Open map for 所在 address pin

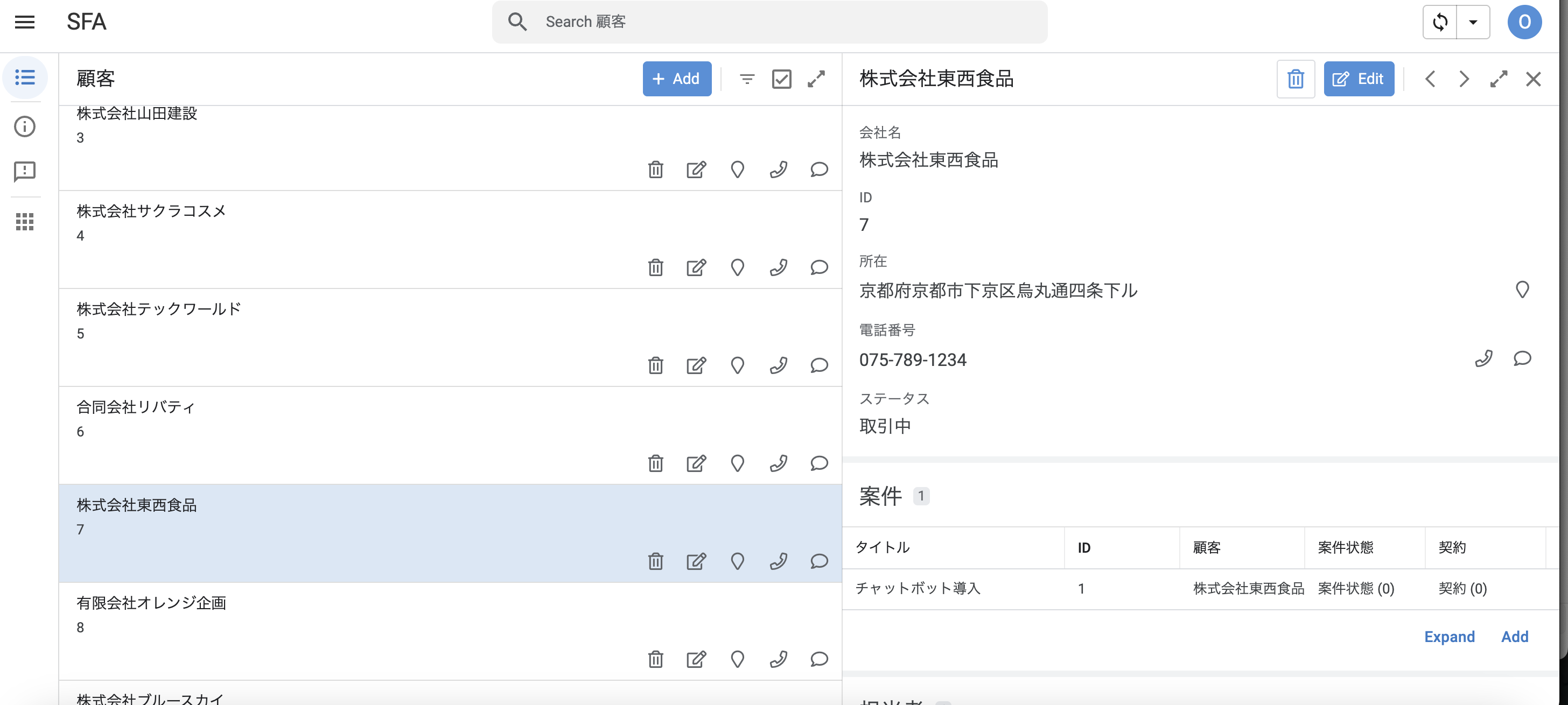(x=1522, y=290)
